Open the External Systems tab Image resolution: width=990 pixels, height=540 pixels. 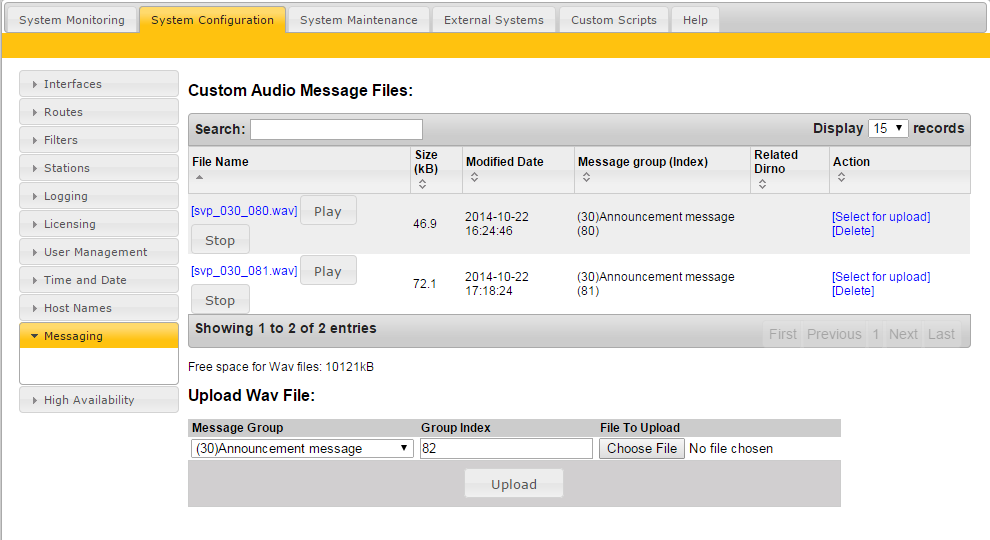pos(493,20)
